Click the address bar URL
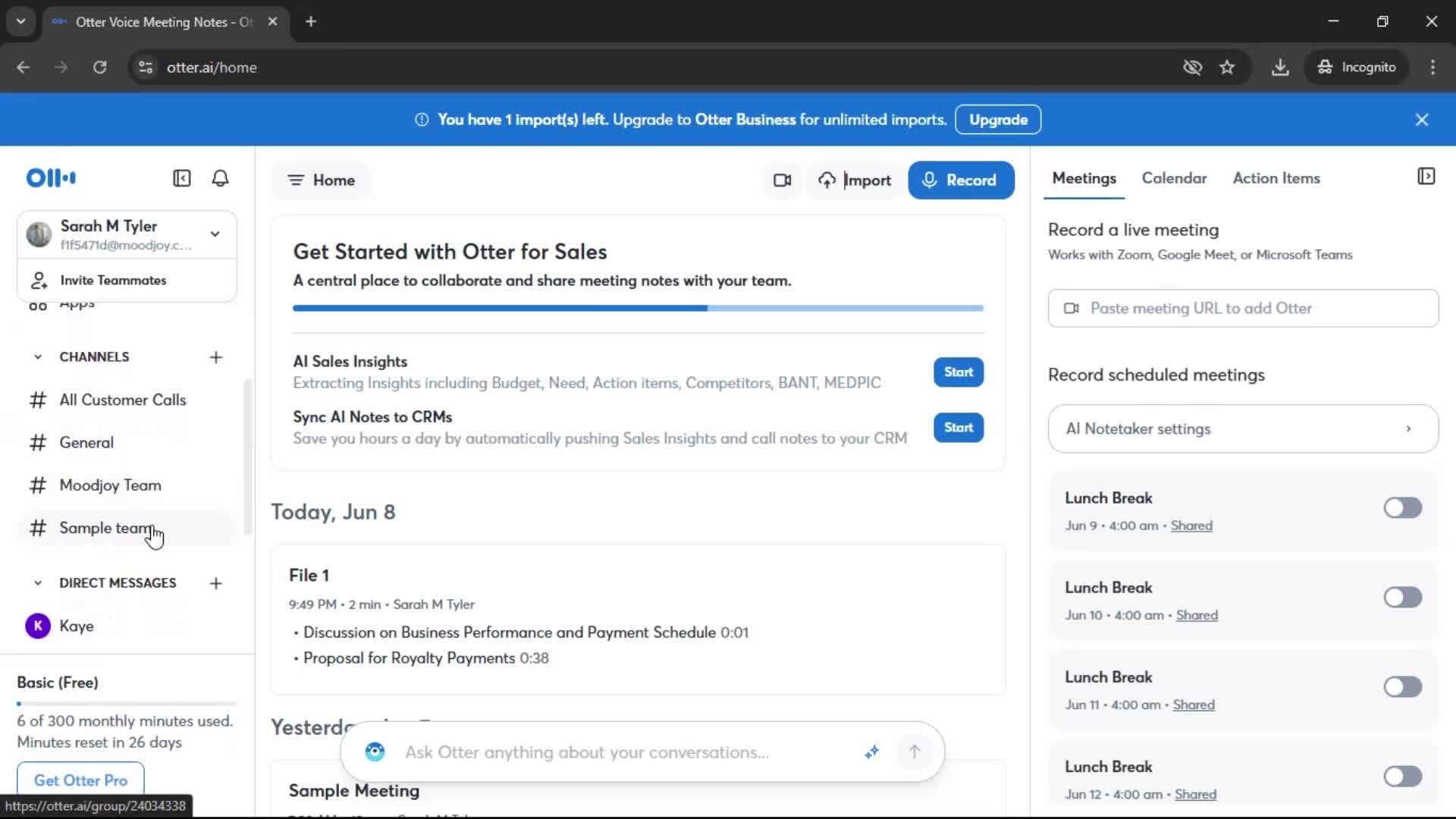 pyautogui.click(x=212, y=67)
